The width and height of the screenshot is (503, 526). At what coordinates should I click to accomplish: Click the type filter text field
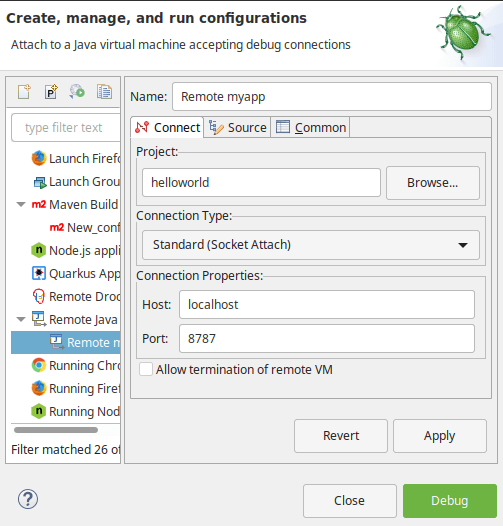(x=66, y=127)
